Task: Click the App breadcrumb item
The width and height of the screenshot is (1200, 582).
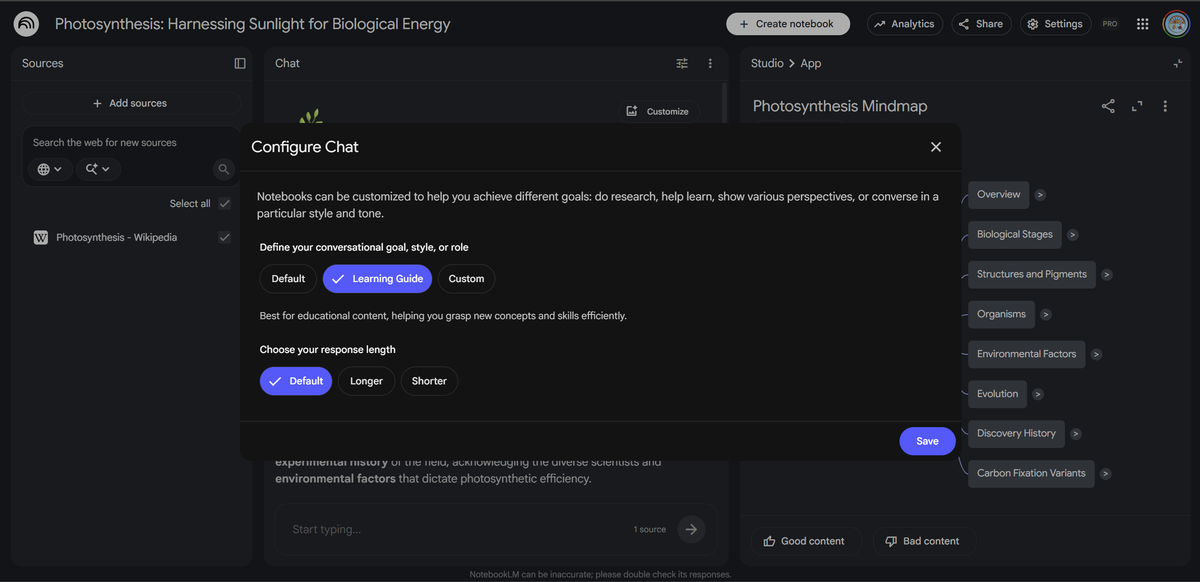Action: pyautogui.click(x=811, y=63)
